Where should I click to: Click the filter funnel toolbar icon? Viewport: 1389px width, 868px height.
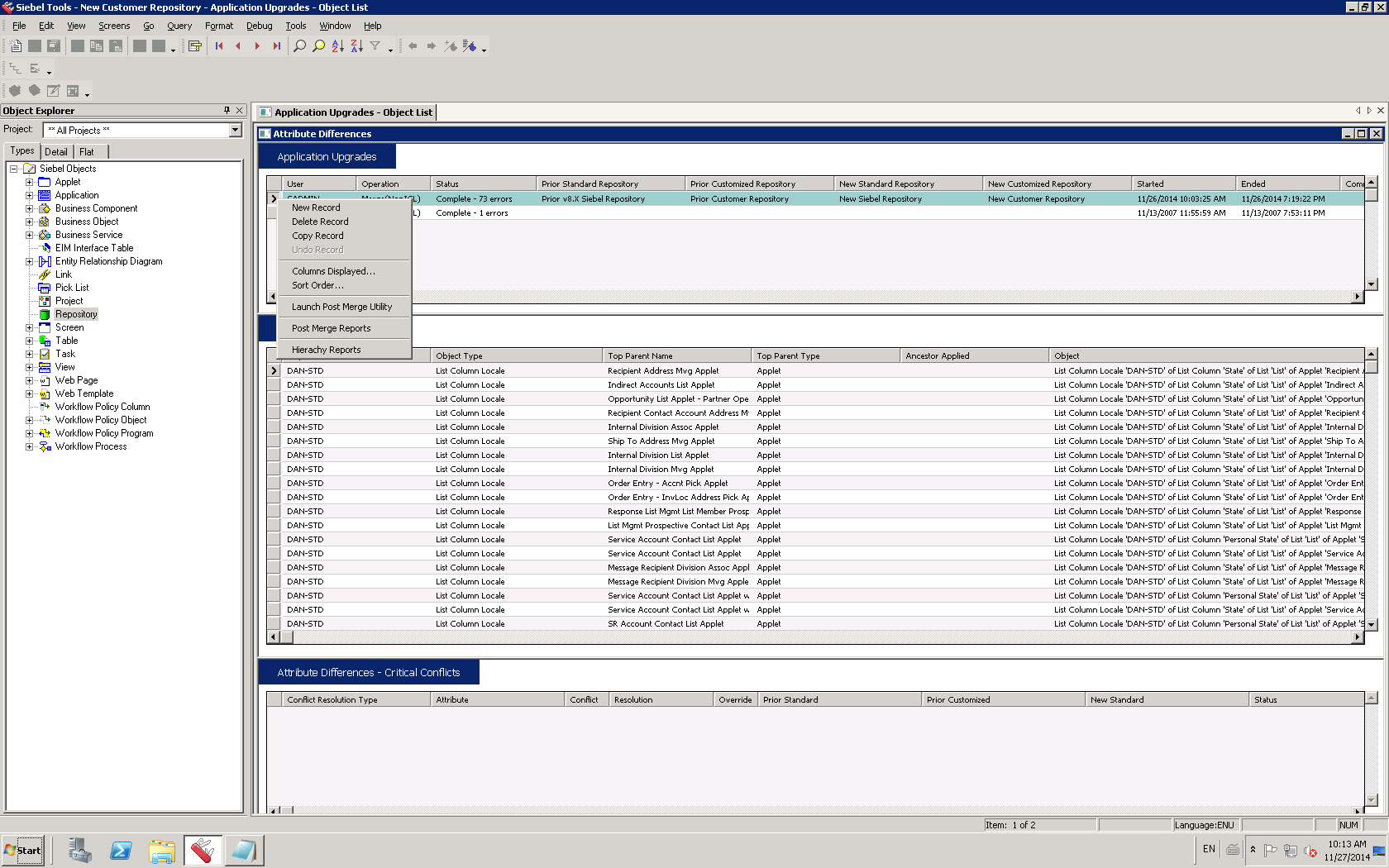tap(375, 46)
